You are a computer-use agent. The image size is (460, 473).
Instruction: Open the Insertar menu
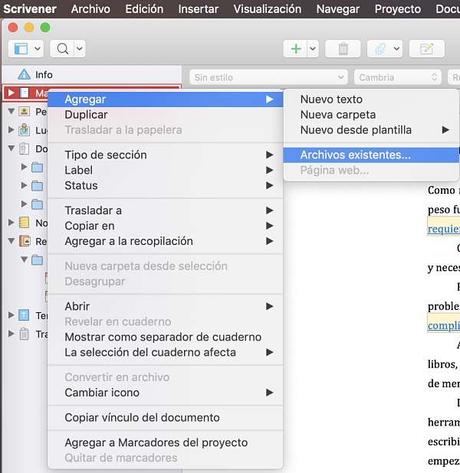[198, 9]
